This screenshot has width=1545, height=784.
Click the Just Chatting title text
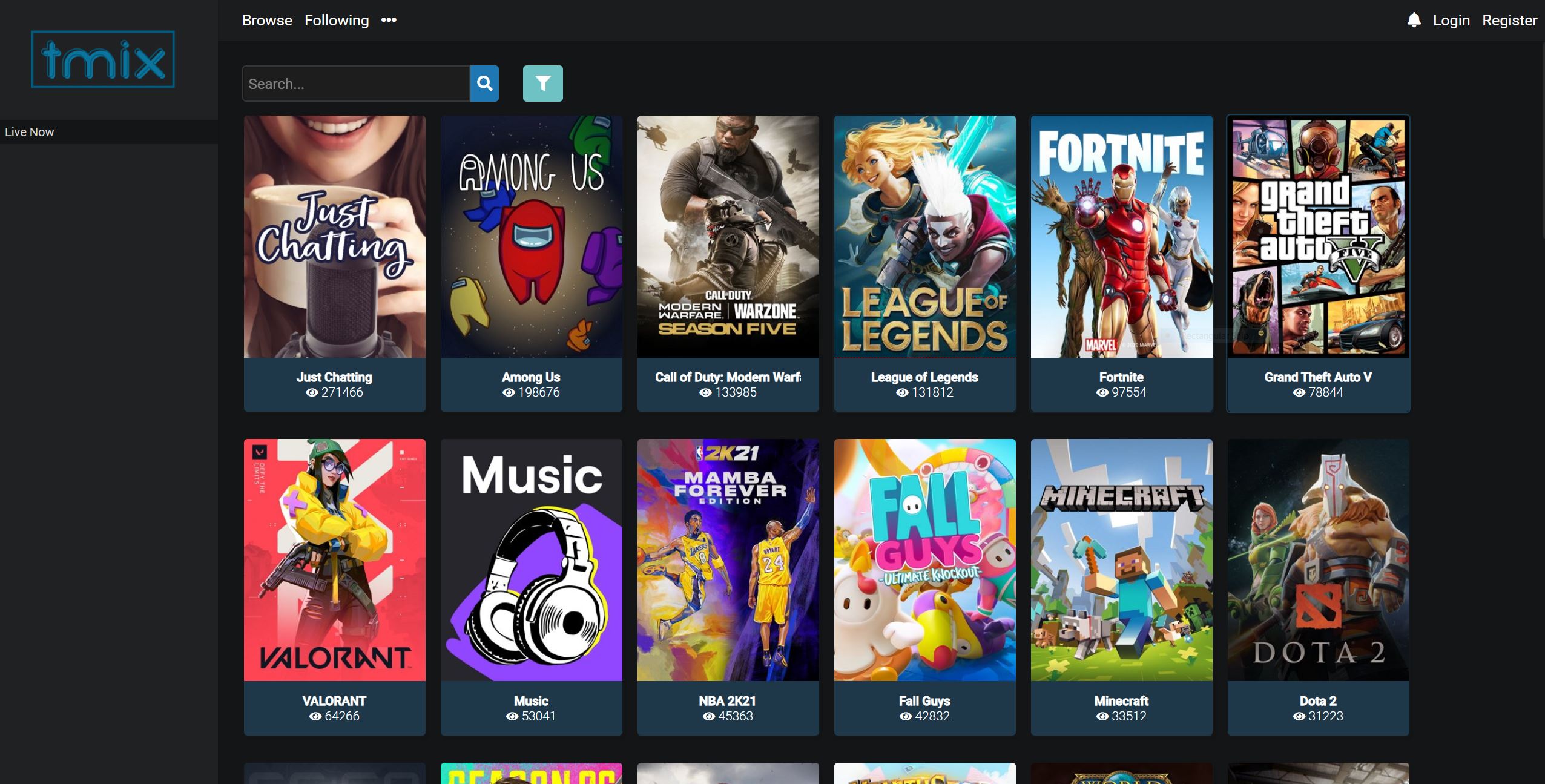point(334,377)
